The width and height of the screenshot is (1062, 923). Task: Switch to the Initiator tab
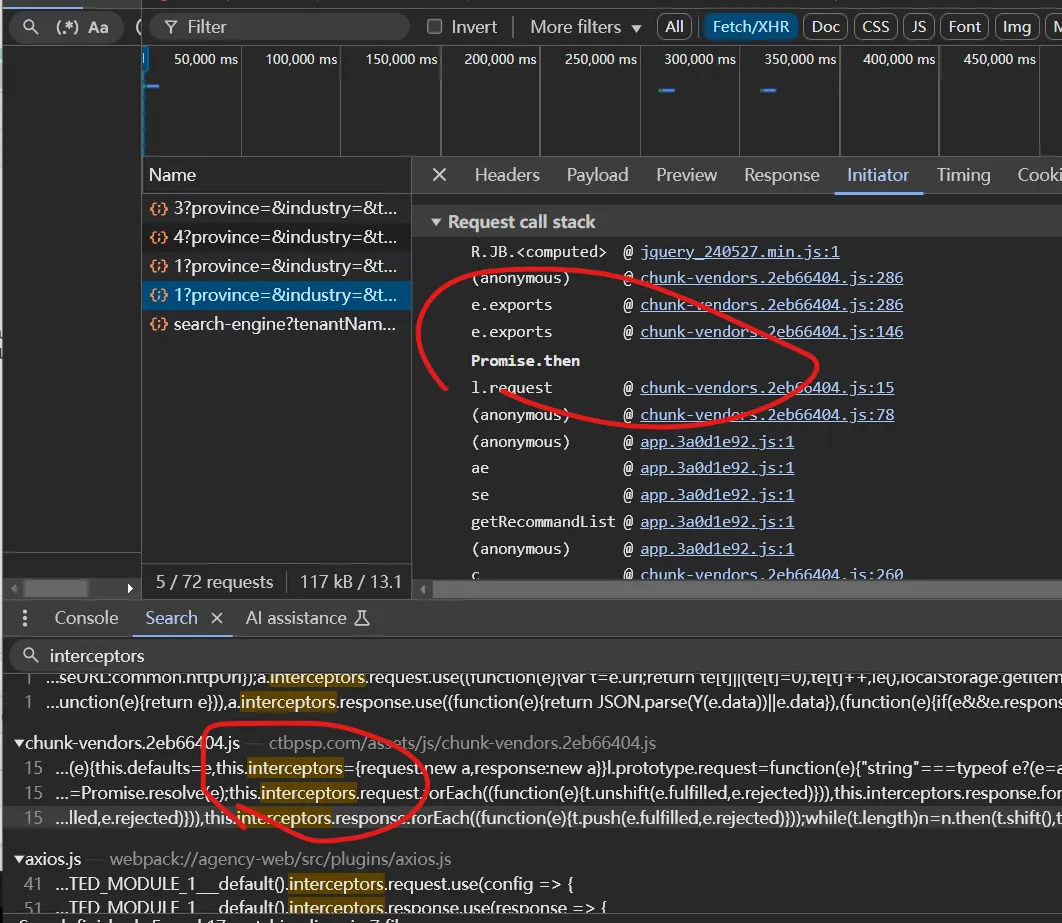[878, 175]
